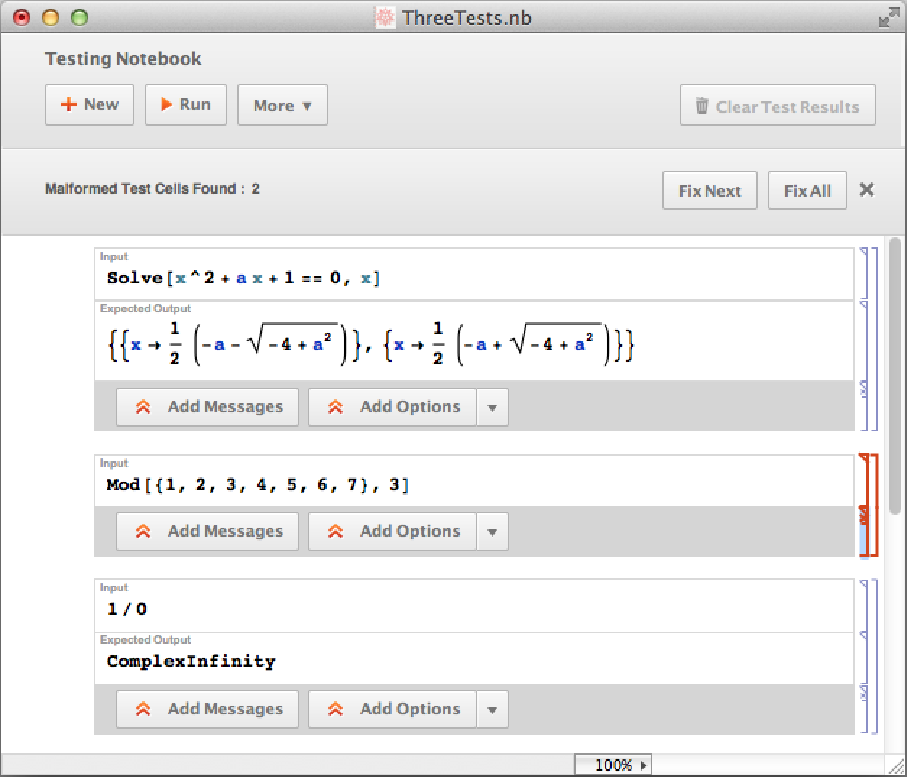The height and width of the screenshot is (778, 907).
Task: Add Options to the Solve test
Action: 393,407
